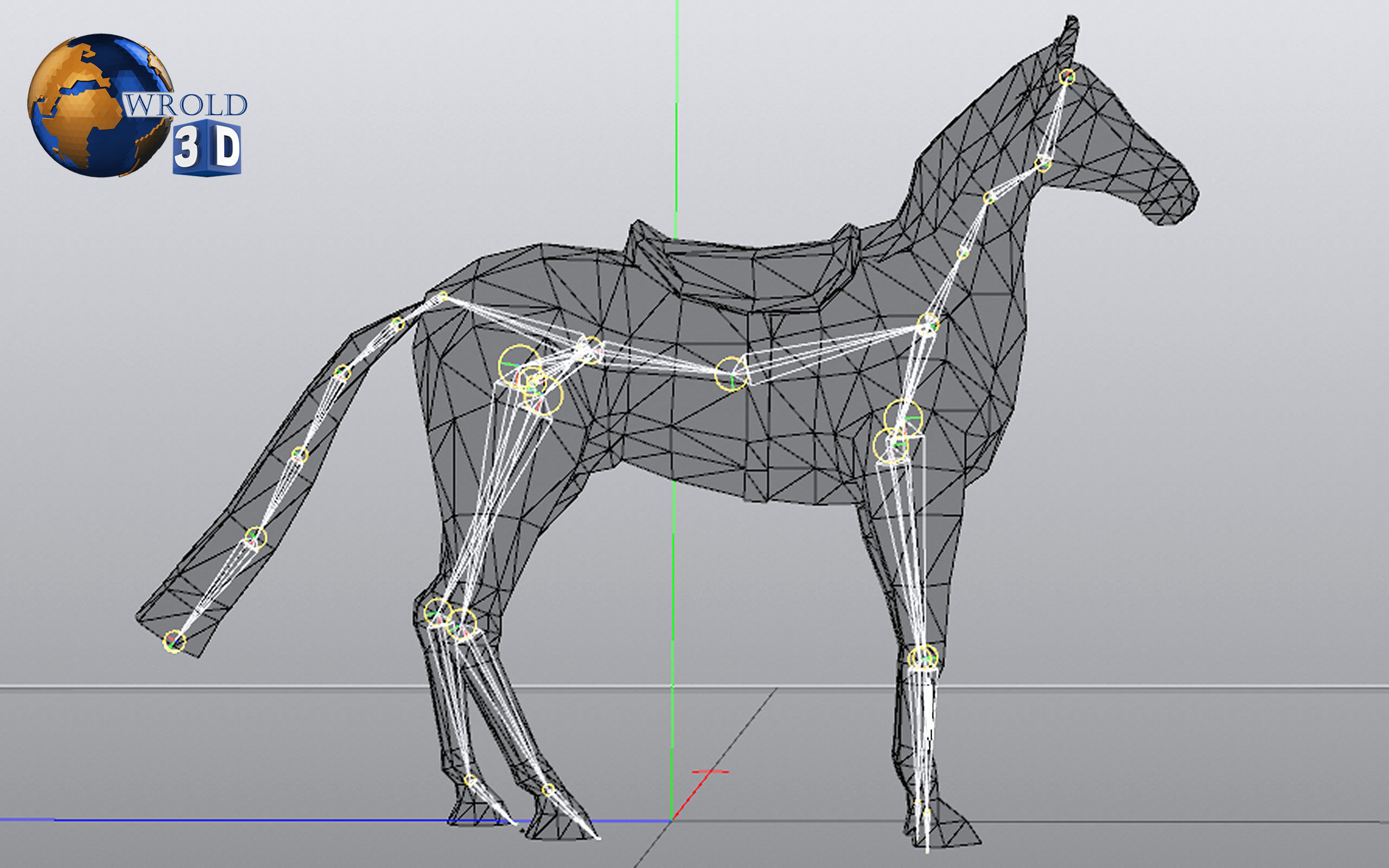Screen dimensions: 1389x868
Task: Select the mid-neck joint
Action: tap(963, 253)
